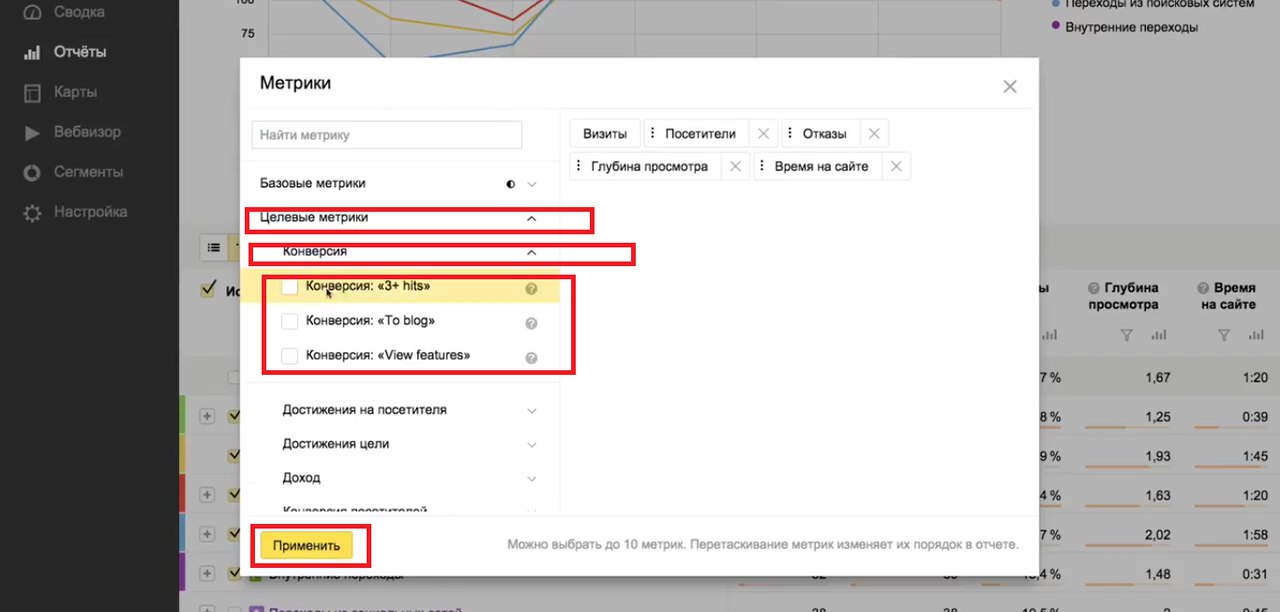Open Настройка settings in the sidebar
The width and height of the screenshot is (1280, 612).
[90, 212]
